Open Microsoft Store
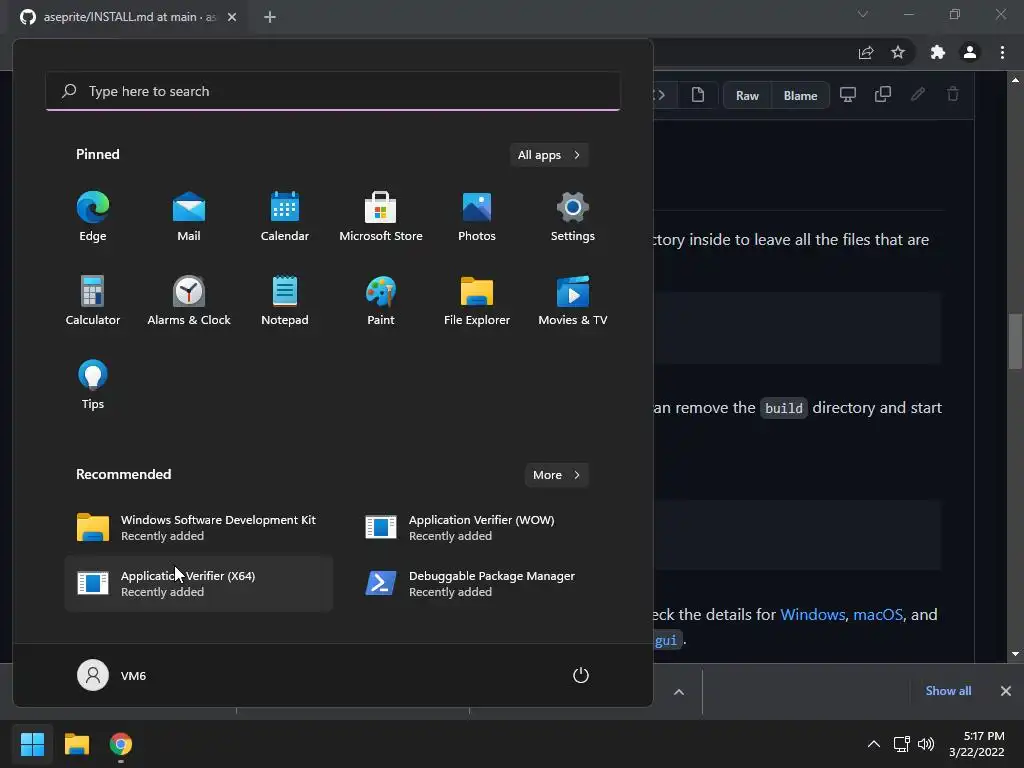The width and height of the screenshot is (1024, 768). pos(381,216)
